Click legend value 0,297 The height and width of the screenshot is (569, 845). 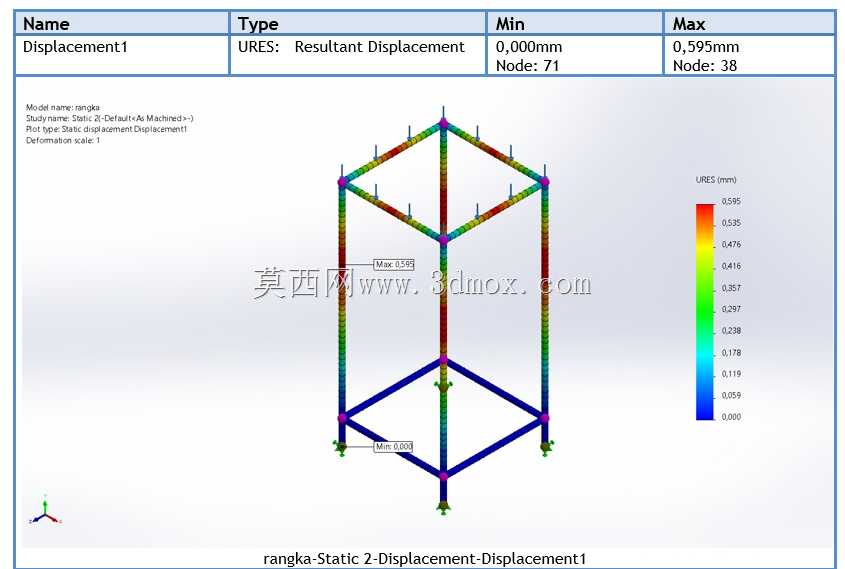click(731, 309)
